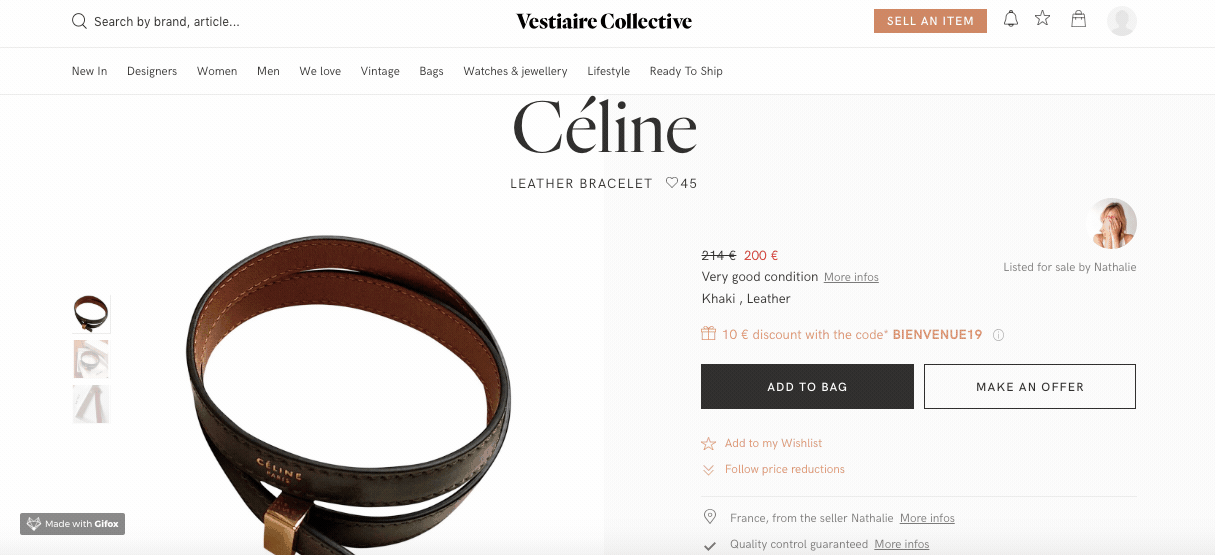Open the Lifestyle menu
Viewport: 1215px width, 555px height.
click(x=608, y=71)
